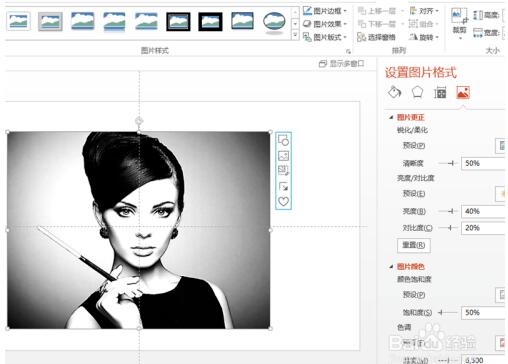The width and height of the screenshot is (508, 364).
Task: Click the resize arrow icon in floating toolbar
Action: (x=283, y=186)
